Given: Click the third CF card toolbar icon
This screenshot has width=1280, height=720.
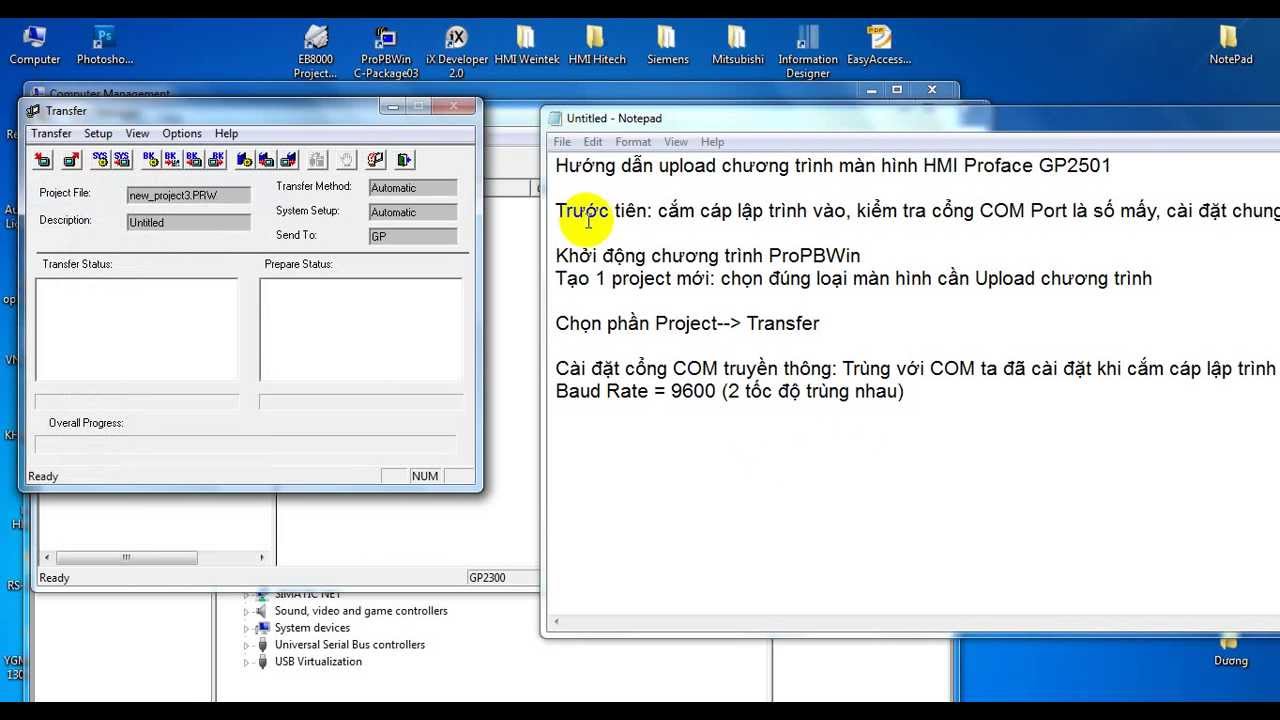Looking at the screenshot, I should 288,160.
